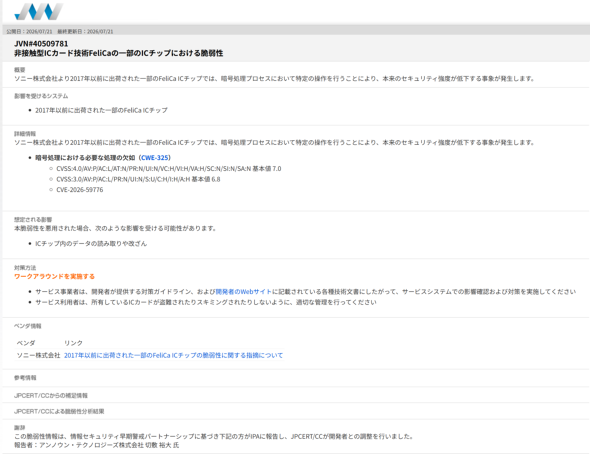Click the CVE-2026-59776 identifier text

coord(79,190)
